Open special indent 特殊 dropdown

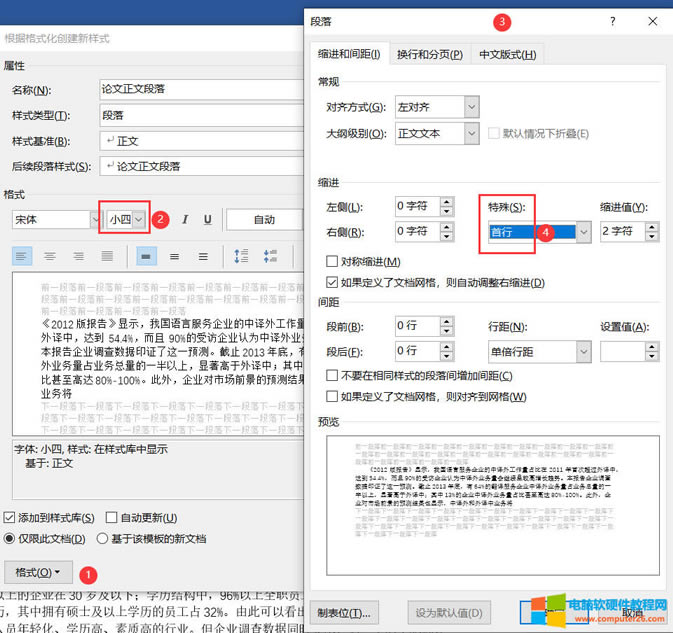click(x=583, y=232)
